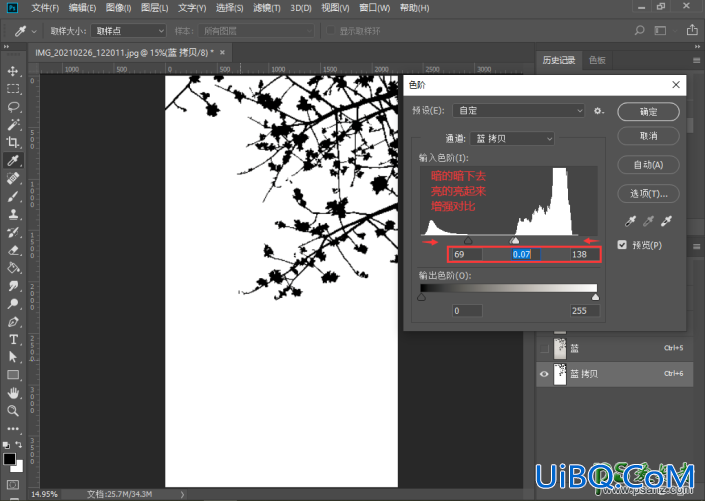Click the 取消 button in Levels
705x501 pixels.
(x=648, y=136)
